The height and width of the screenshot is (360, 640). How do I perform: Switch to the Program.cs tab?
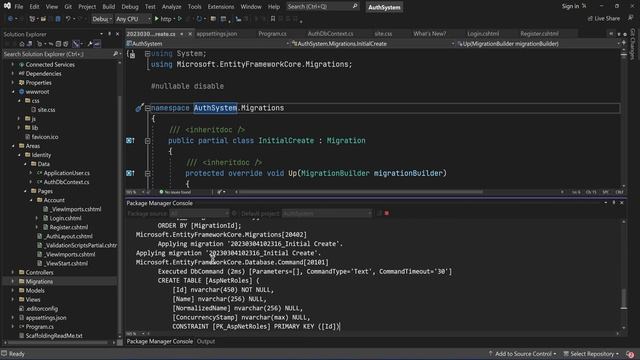272,34
